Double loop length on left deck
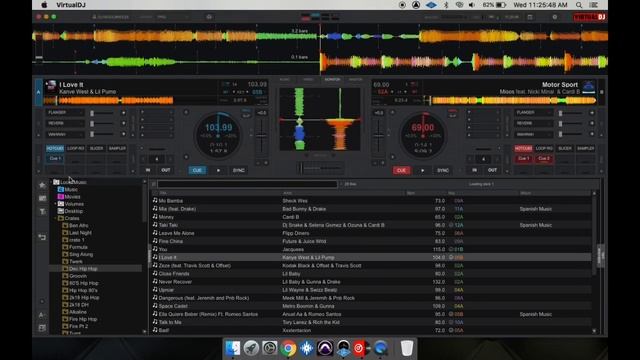 (171, 159)
